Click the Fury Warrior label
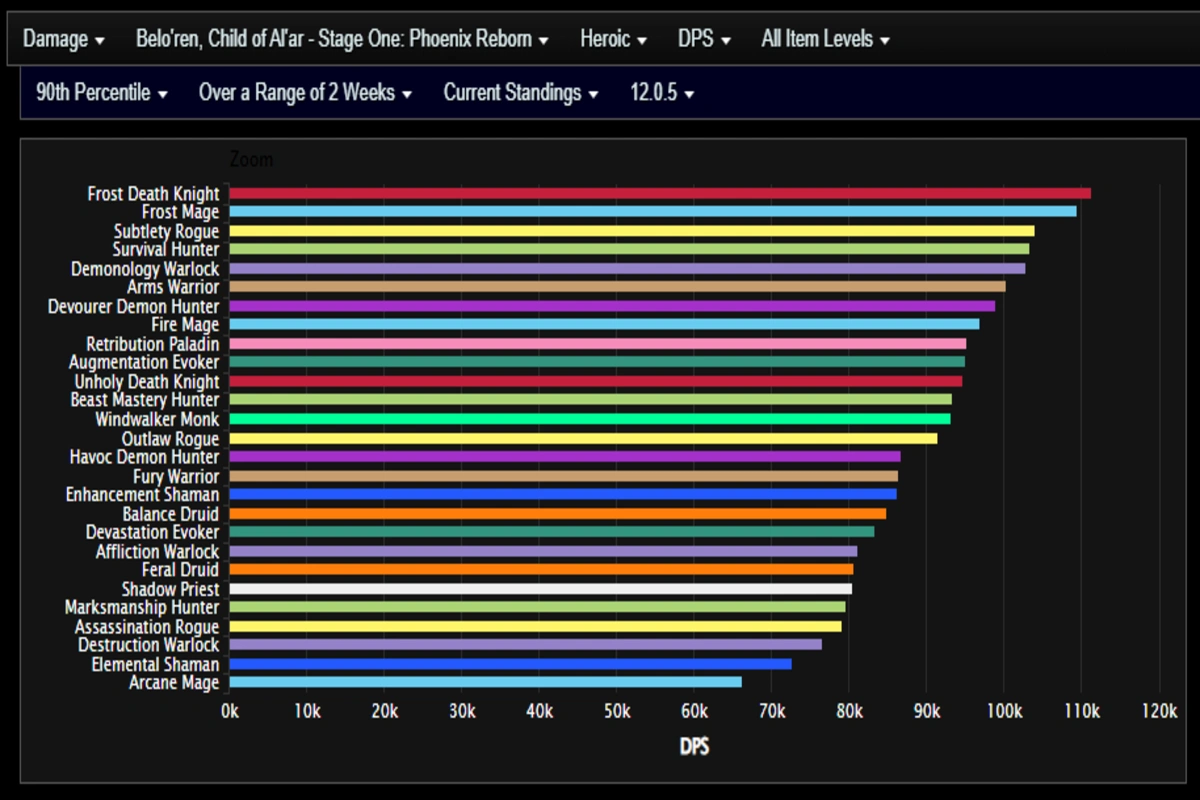The width and height of the screenshot is (1200, 800). pos(176,477)
